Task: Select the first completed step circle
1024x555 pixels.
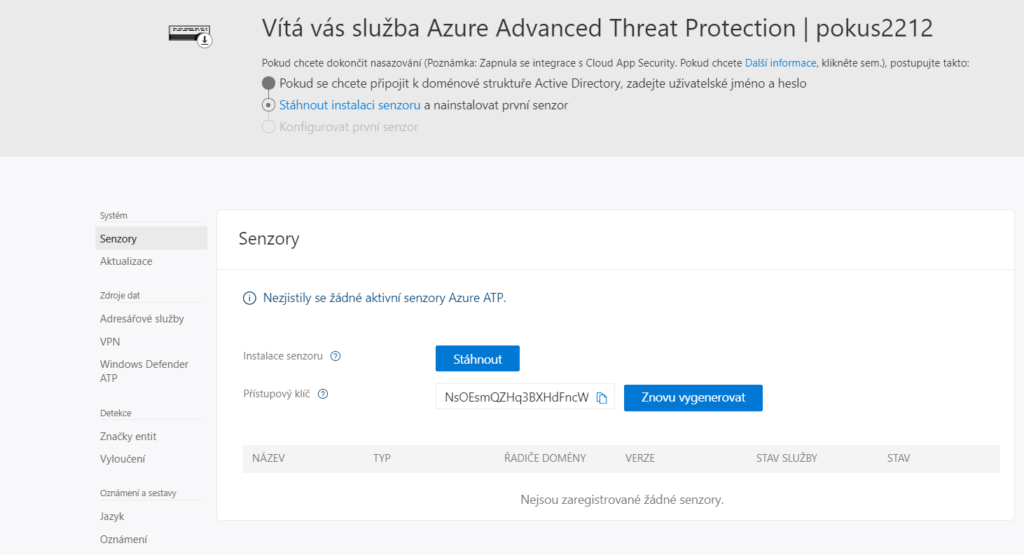Action: click(268, 83)
